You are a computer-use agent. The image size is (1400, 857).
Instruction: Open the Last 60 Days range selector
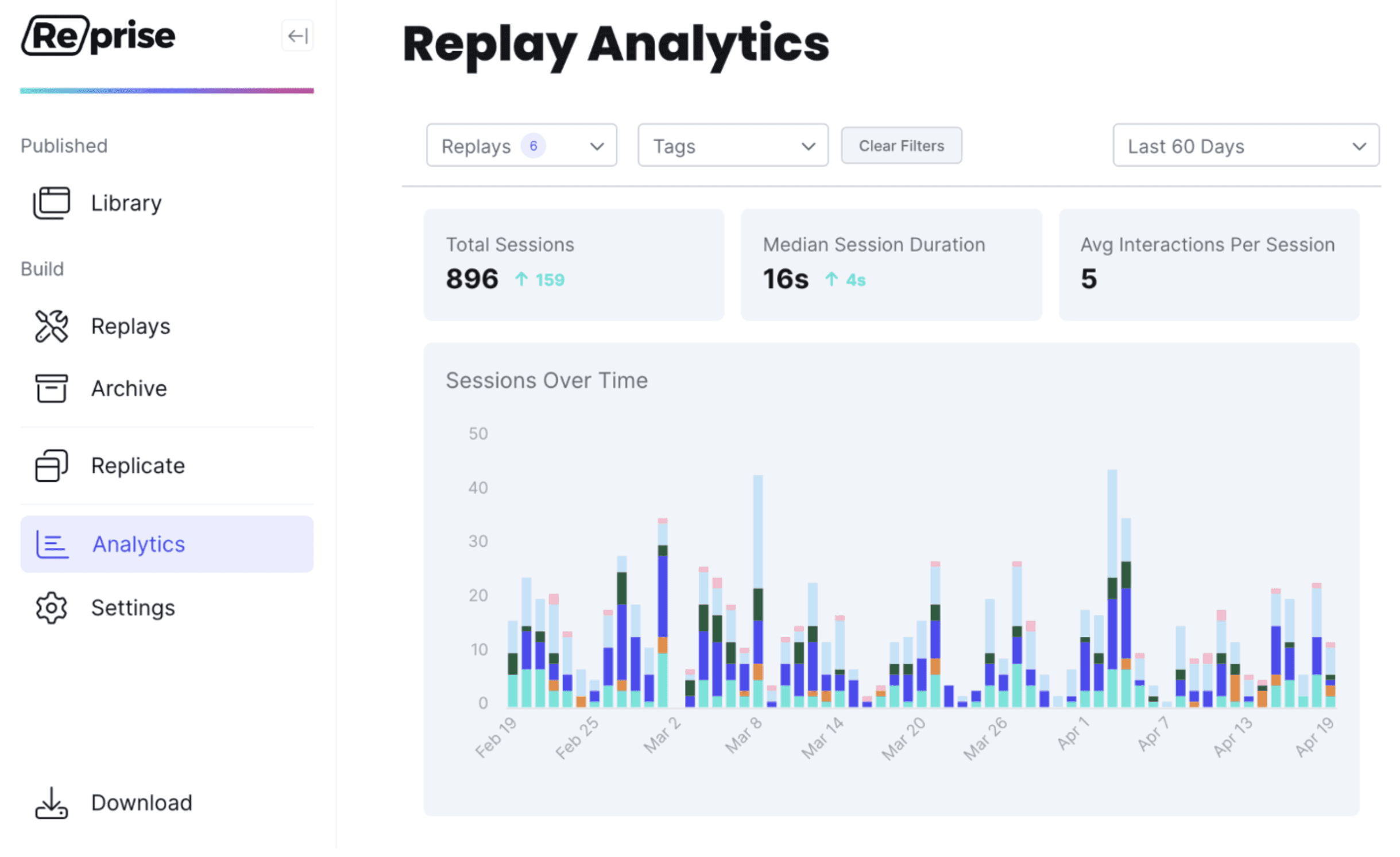(x=1245, y=146)
